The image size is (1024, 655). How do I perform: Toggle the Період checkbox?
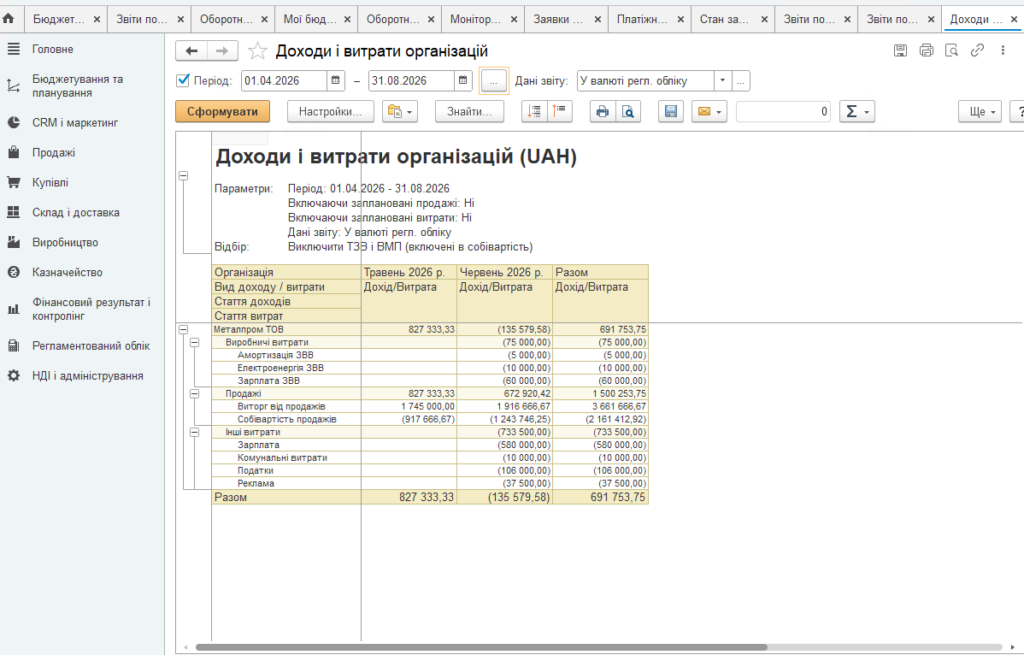(184, 80)
